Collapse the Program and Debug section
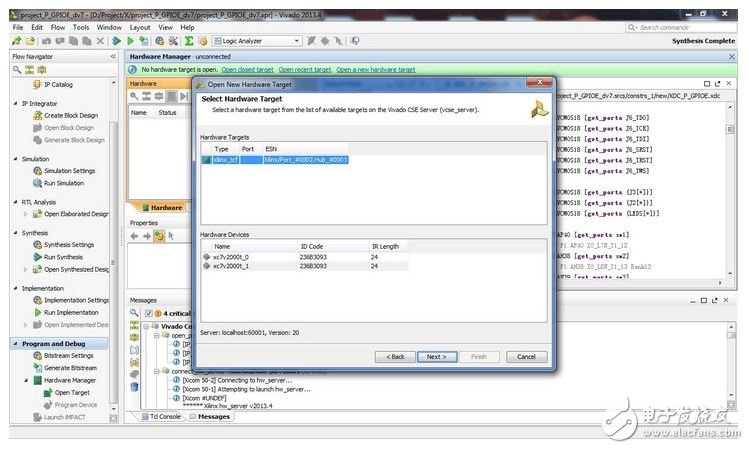This screenshot has height=449, width=749. [x=16, y=344]
